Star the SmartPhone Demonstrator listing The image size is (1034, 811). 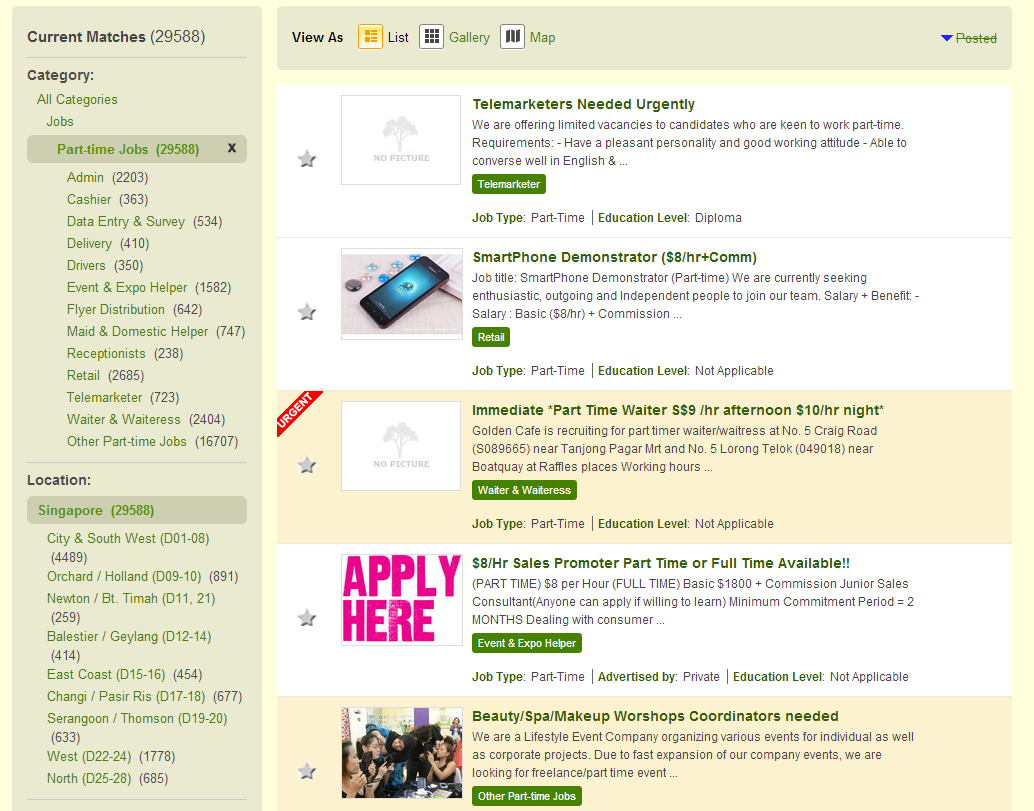[x=307, y=312]
